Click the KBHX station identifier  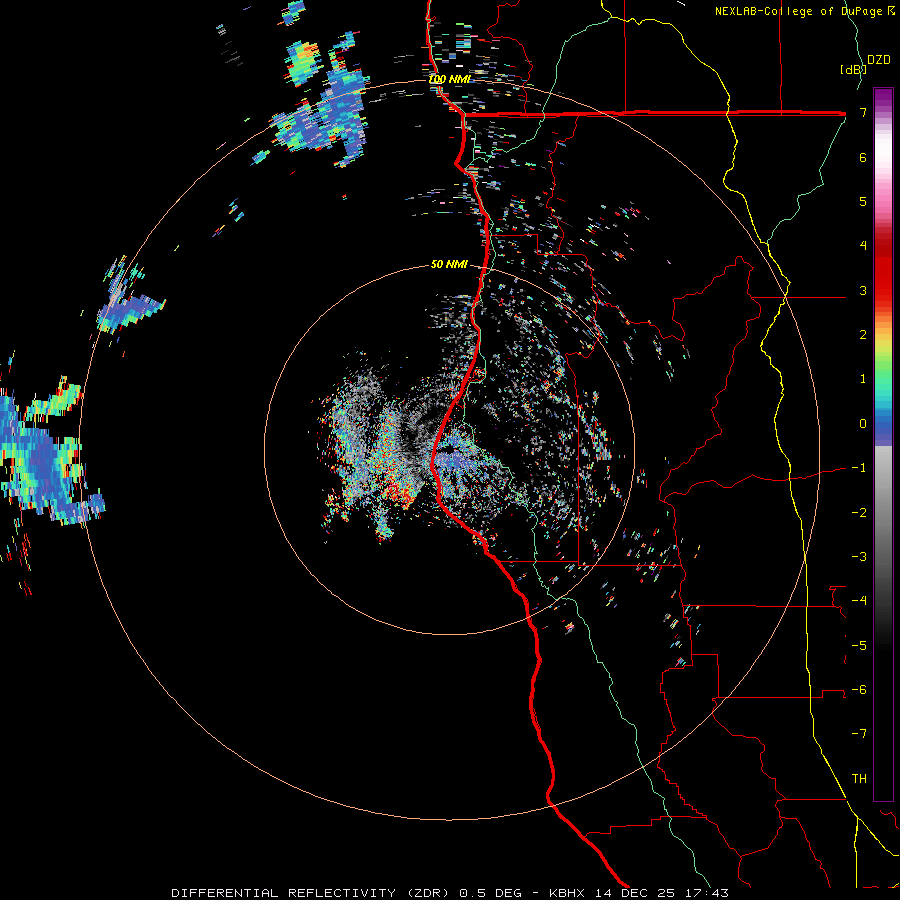(x=568, y=893)
